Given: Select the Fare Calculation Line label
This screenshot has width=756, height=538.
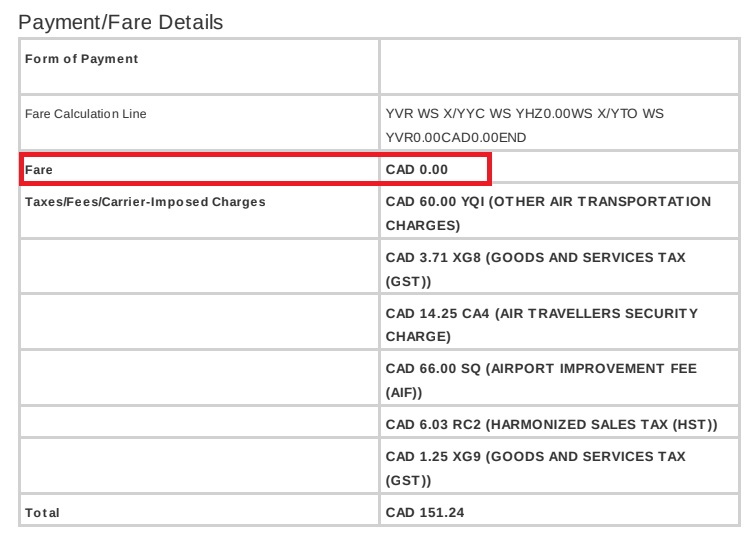Looking at the screenshot, I should 86,114.
